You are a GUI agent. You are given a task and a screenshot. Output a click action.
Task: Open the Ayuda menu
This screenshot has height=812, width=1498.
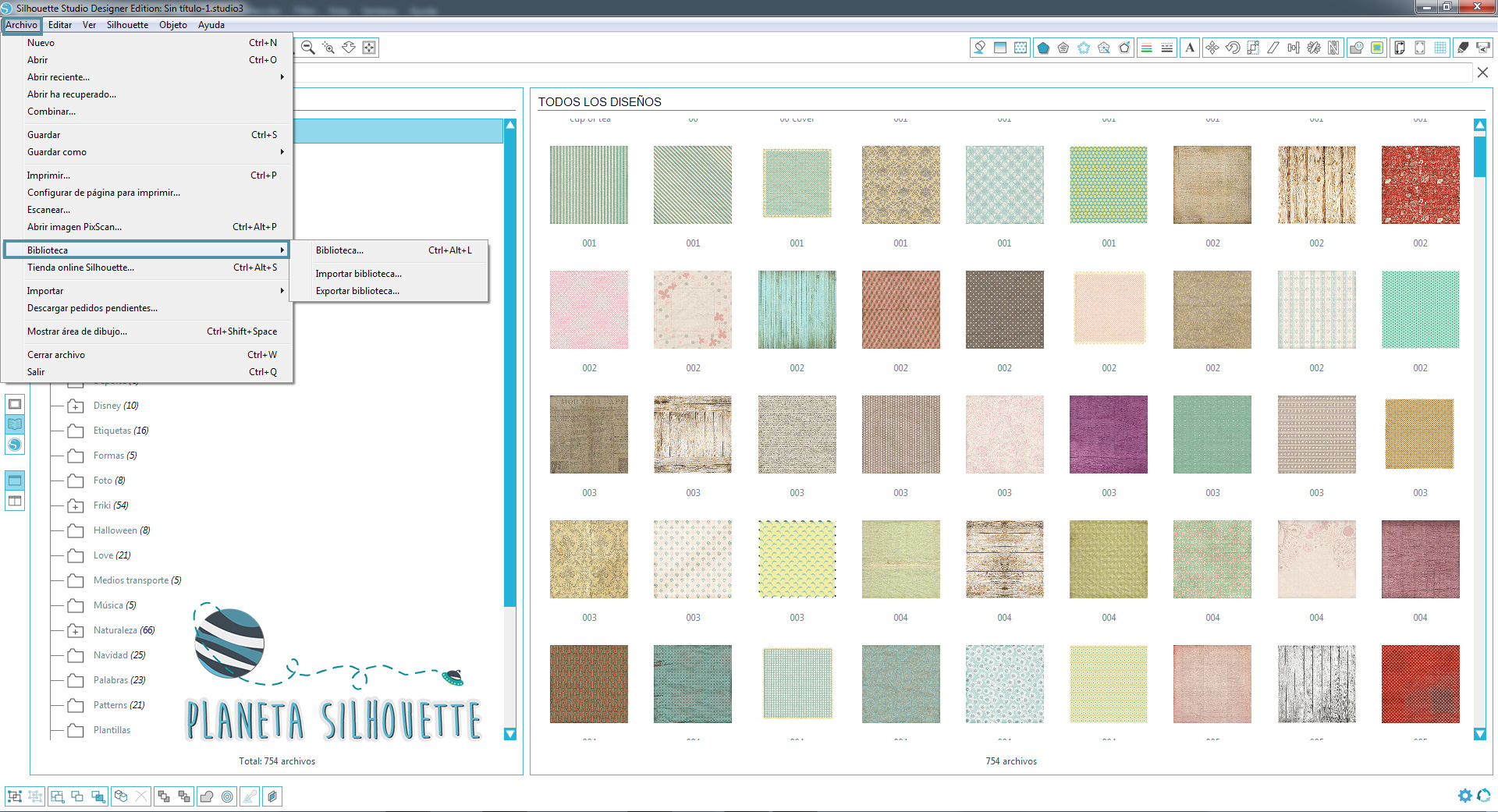211,25
